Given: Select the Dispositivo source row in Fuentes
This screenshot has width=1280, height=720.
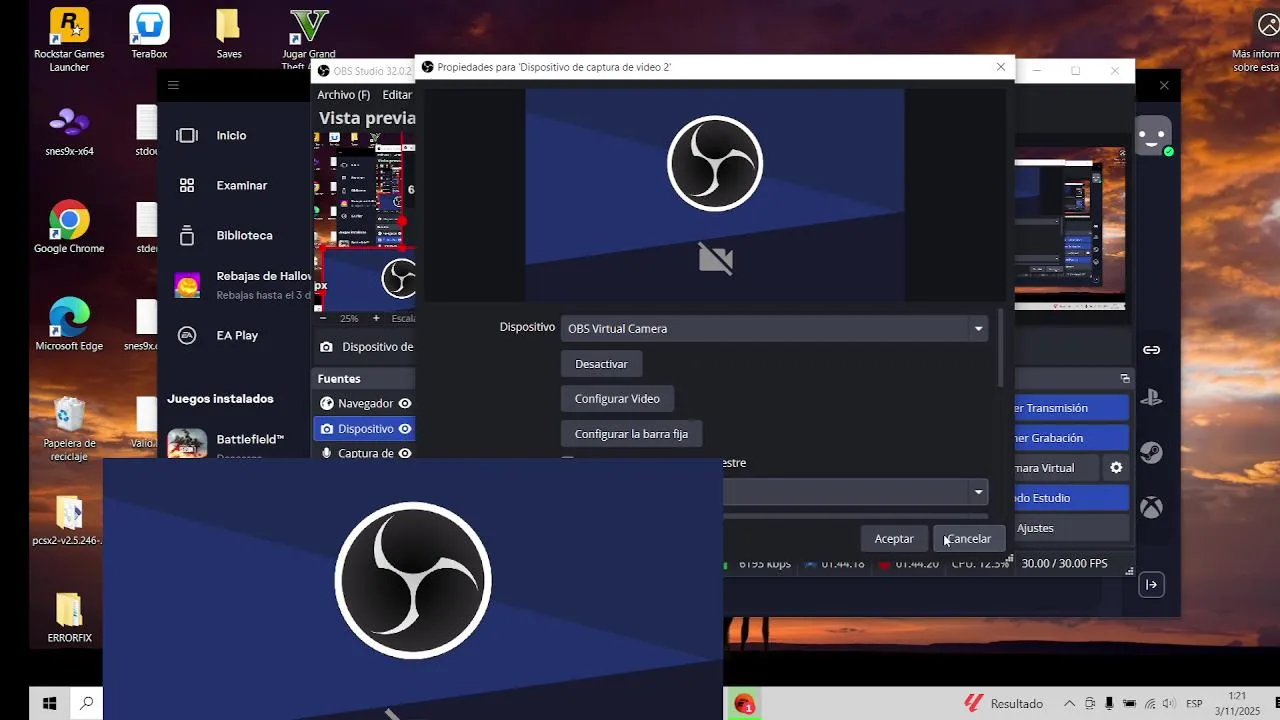Looking at the screenshot, I should (364, 428).
